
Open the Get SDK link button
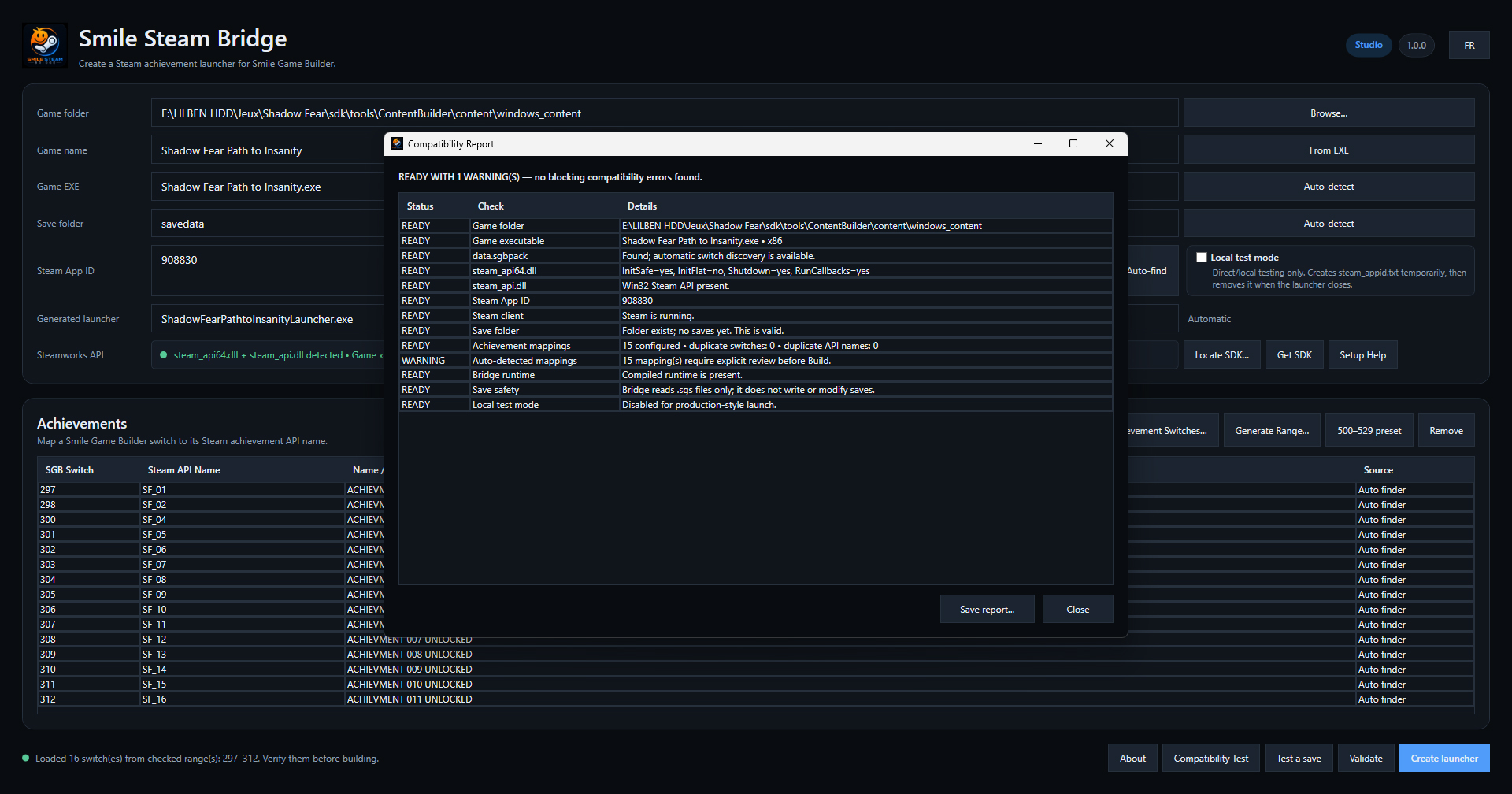pos(1295,355)
